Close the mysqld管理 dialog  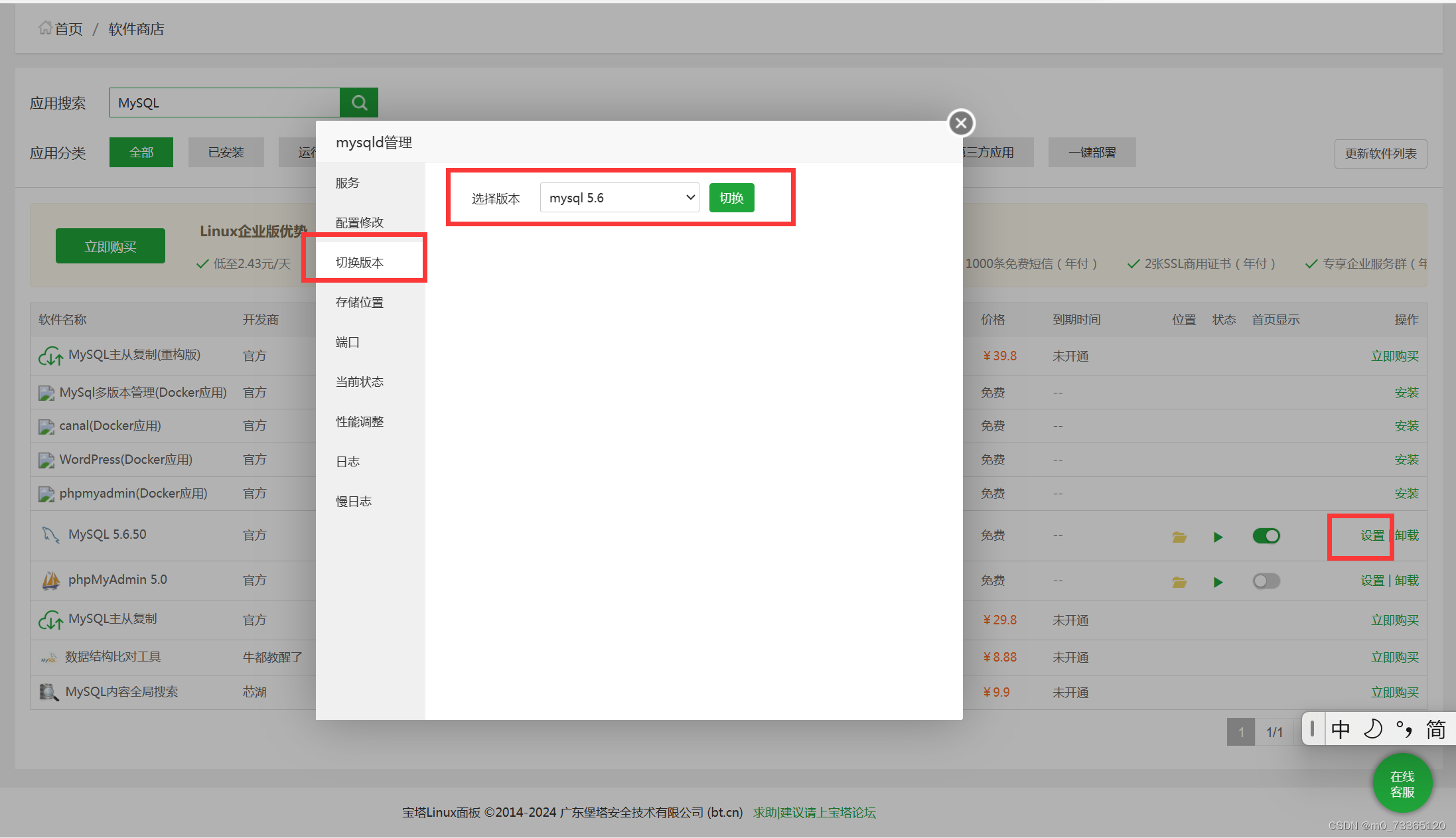coord(961,123)
